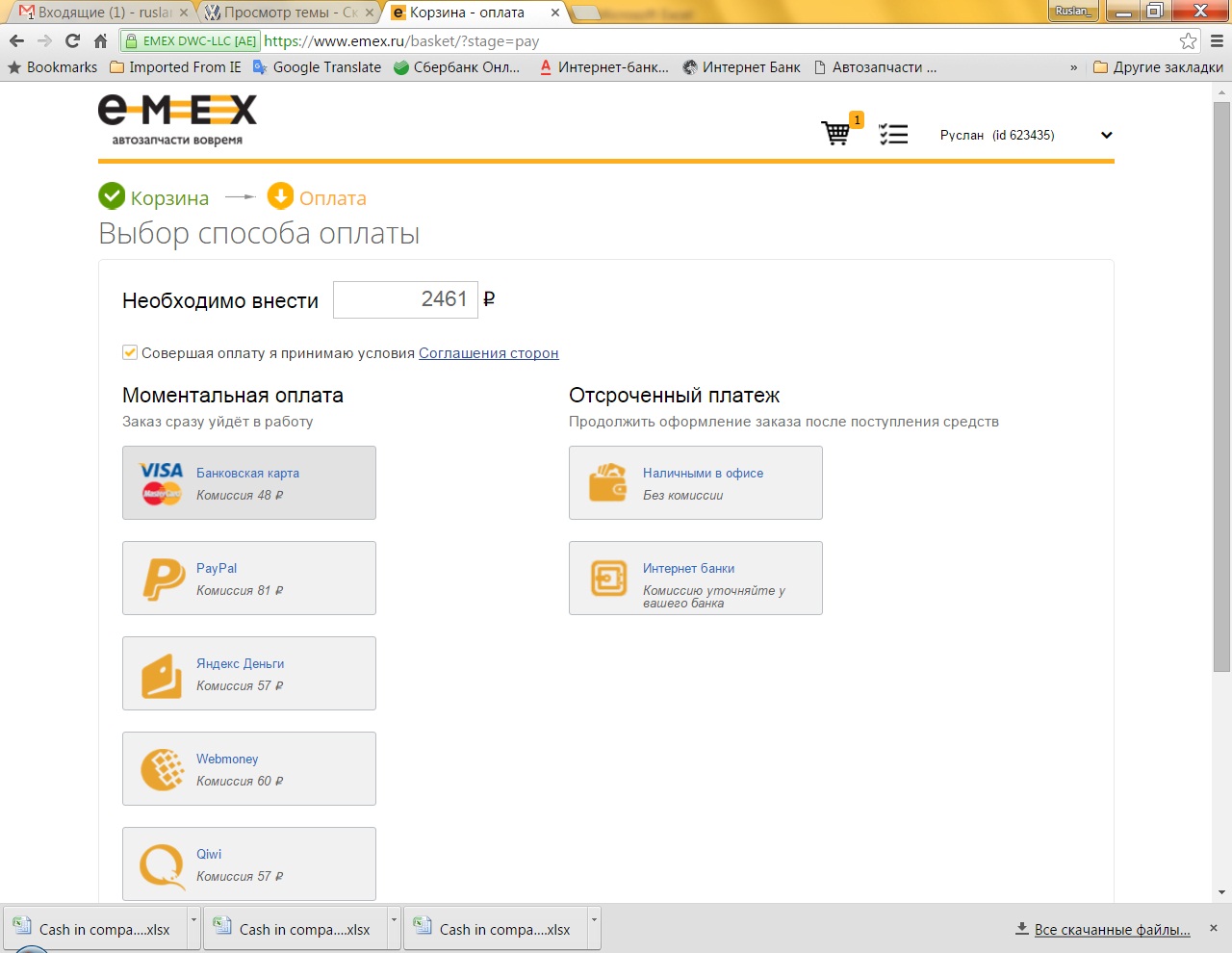Open the Соглашения сторон link
The image size is (1232, 953).
click(488, 353)
